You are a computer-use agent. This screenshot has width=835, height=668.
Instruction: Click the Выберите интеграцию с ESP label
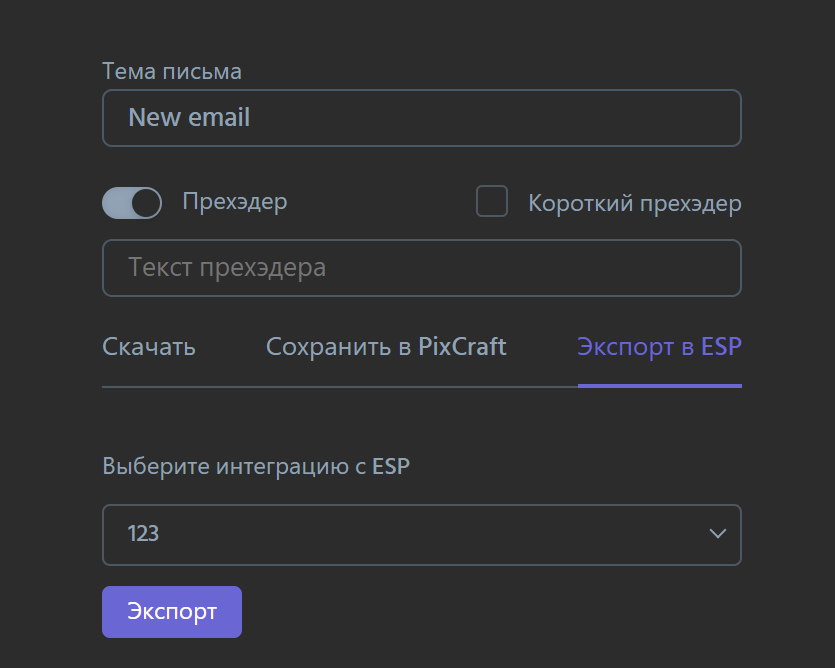256,467
